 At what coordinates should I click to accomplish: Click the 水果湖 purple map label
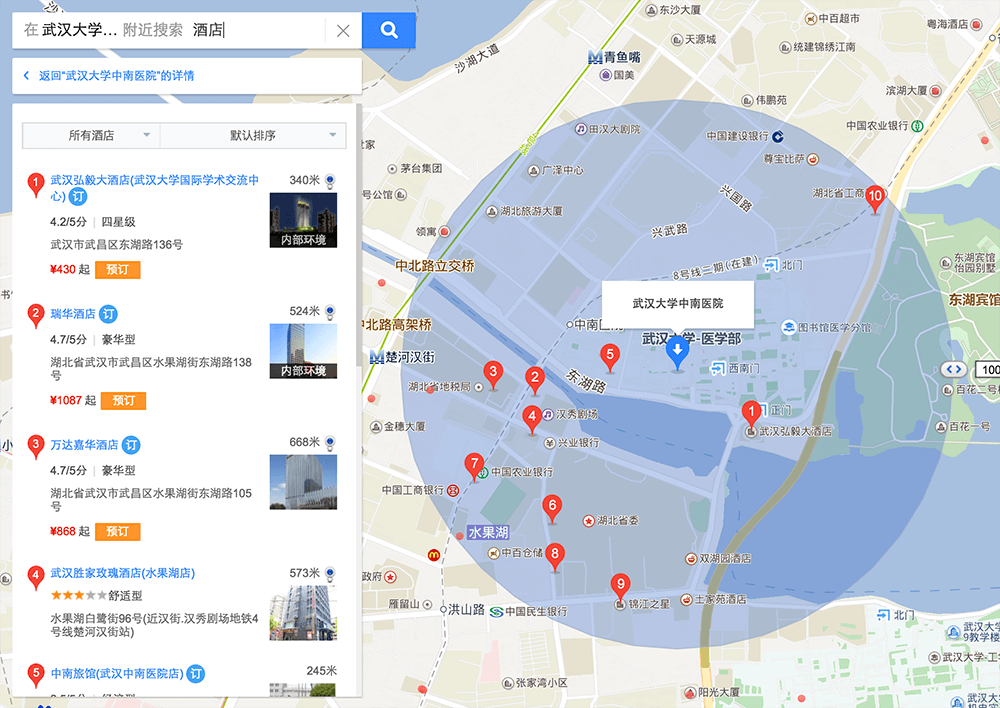[x=488, y=532]
